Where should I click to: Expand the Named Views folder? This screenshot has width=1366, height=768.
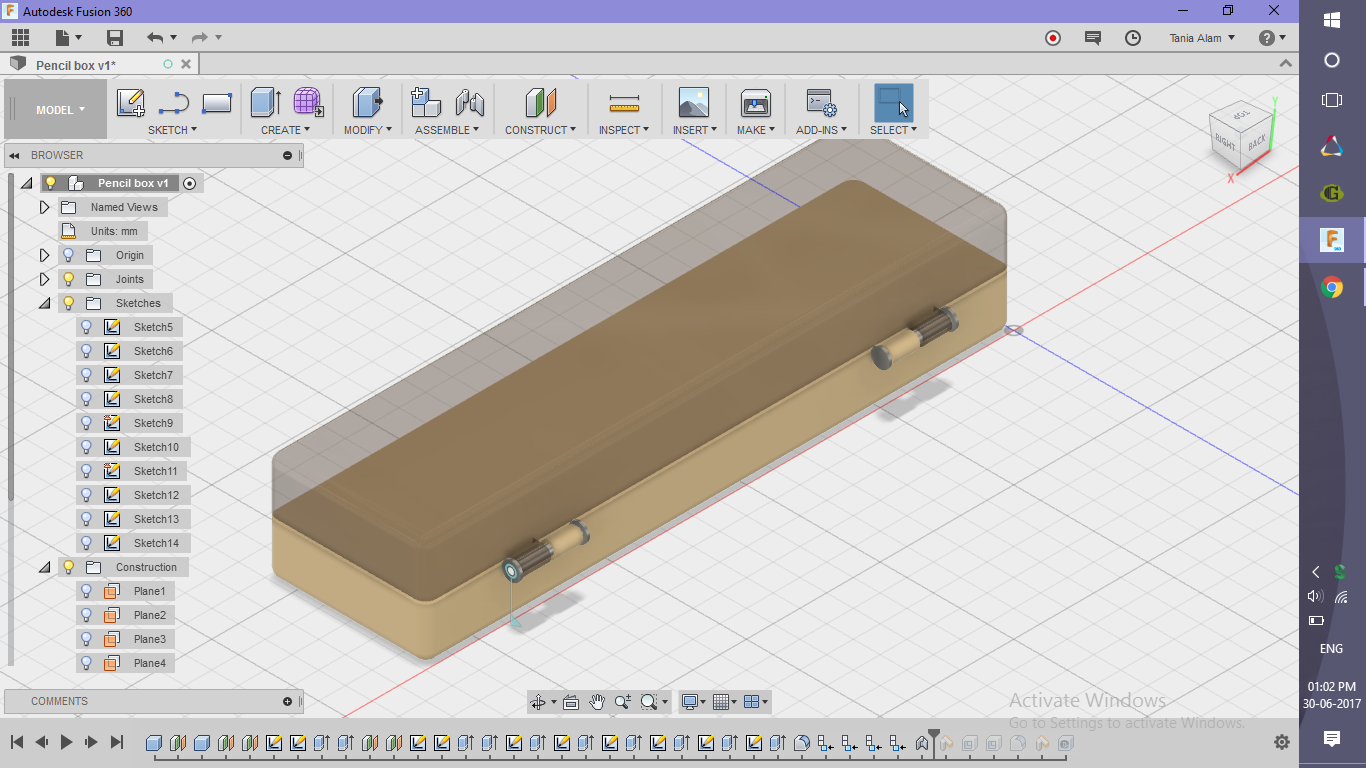[44, 207]
